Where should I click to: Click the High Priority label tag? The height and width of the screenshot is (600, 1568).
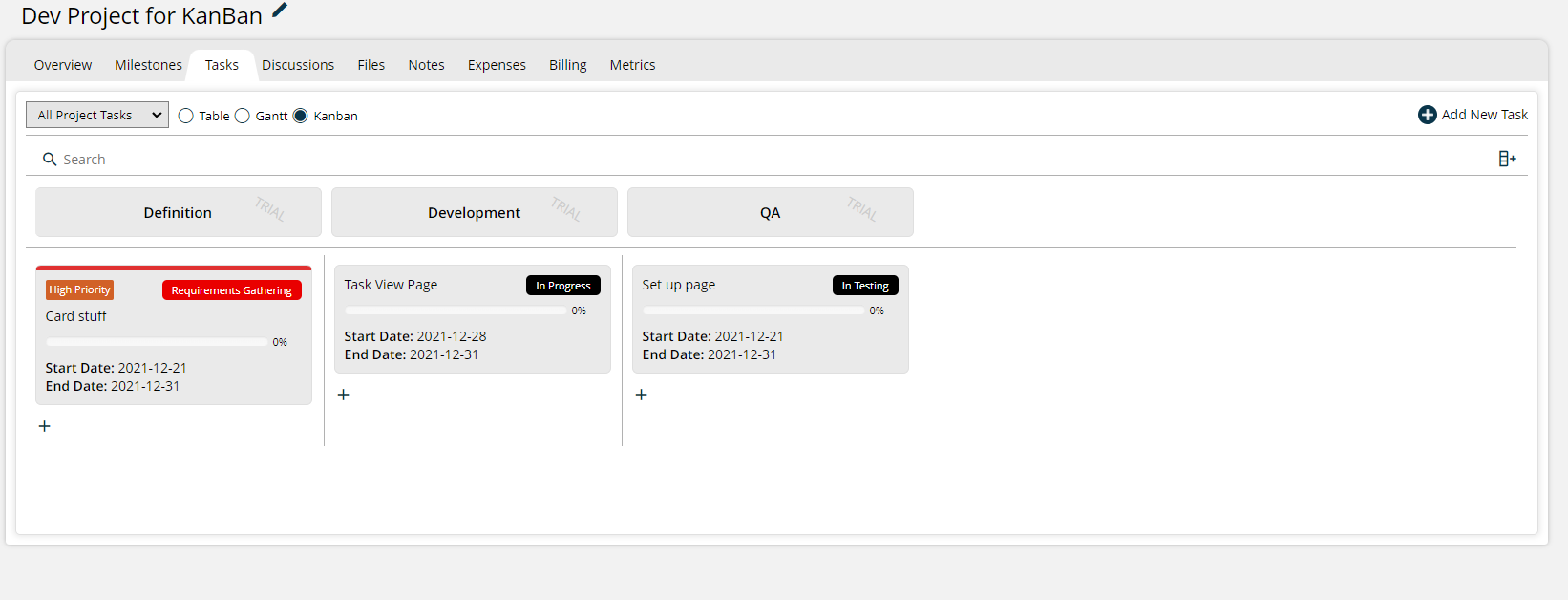[x=79, y=289]
